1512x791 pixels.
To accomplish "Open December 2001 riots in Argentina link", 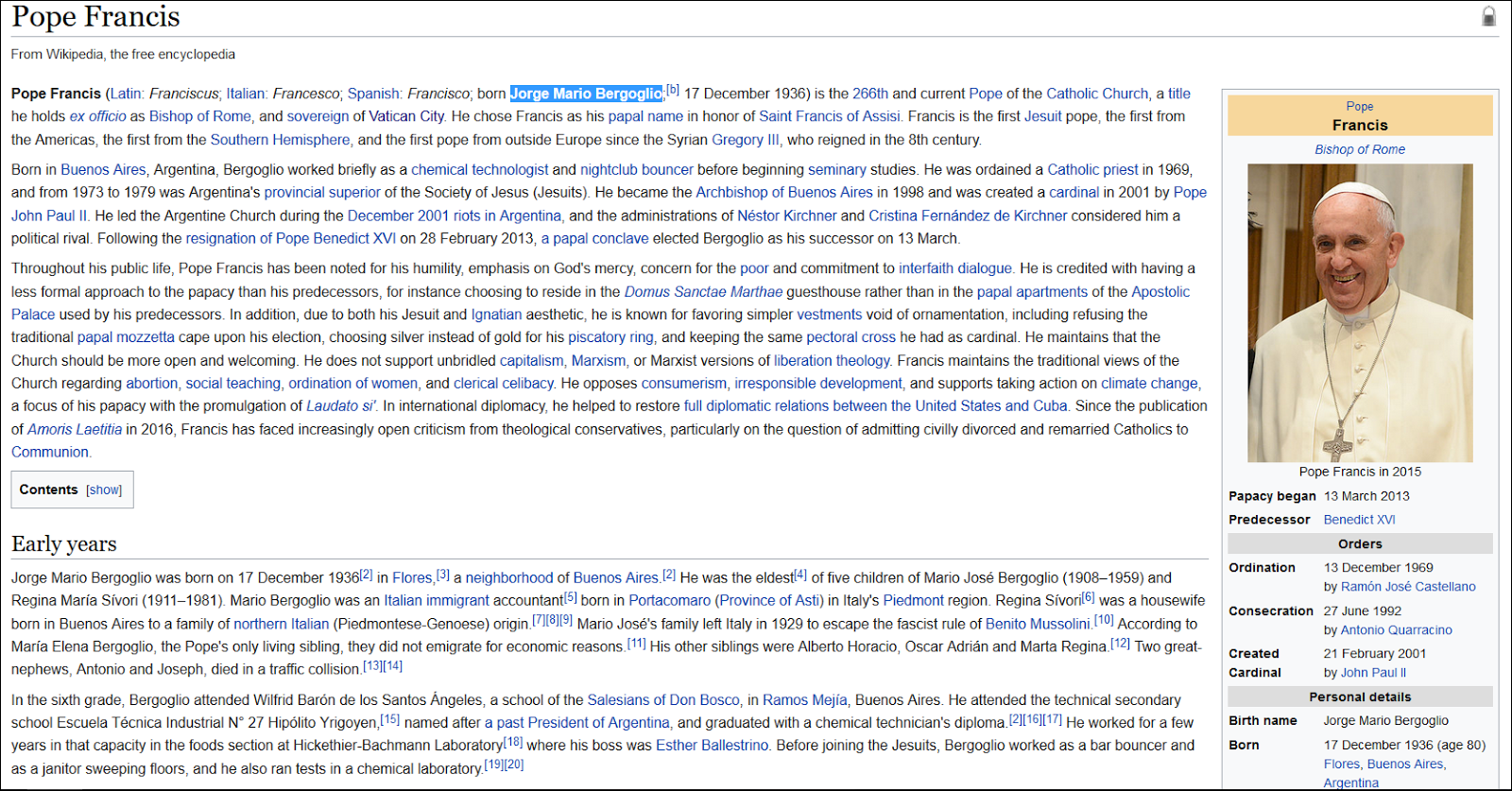I will coord(455,215).
